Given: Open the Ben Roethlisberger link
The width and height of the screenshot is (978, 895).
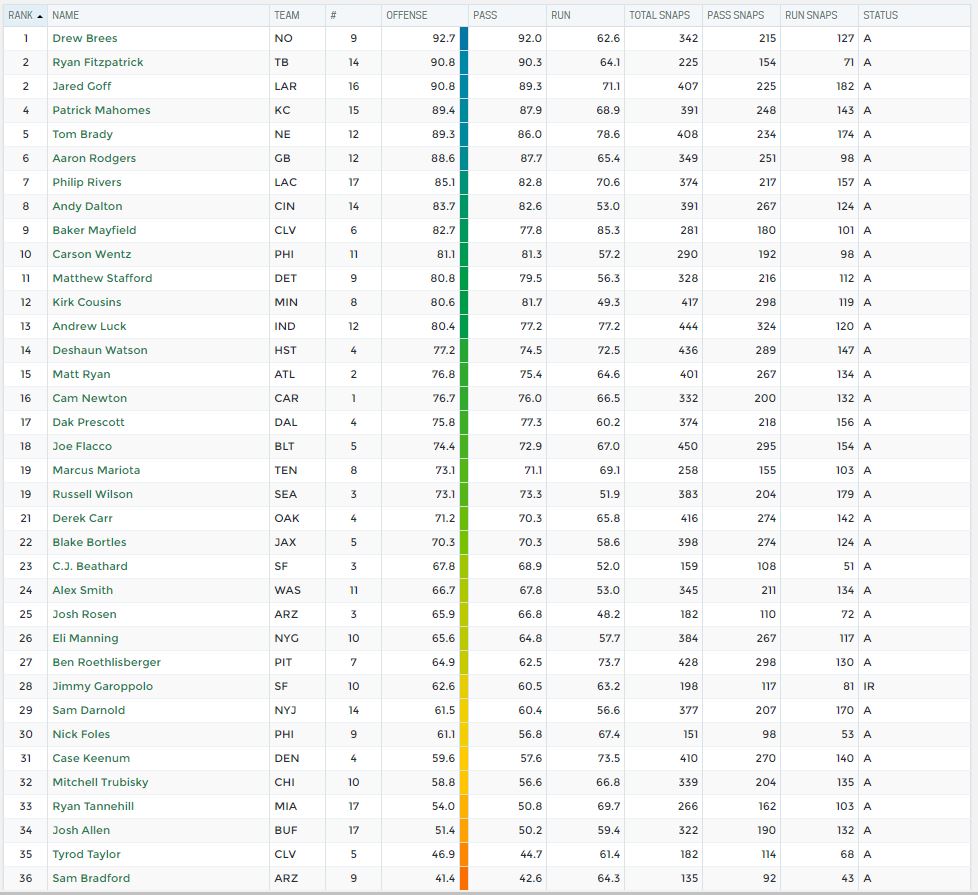Looking at the screenshot, I should coord(106,662).
